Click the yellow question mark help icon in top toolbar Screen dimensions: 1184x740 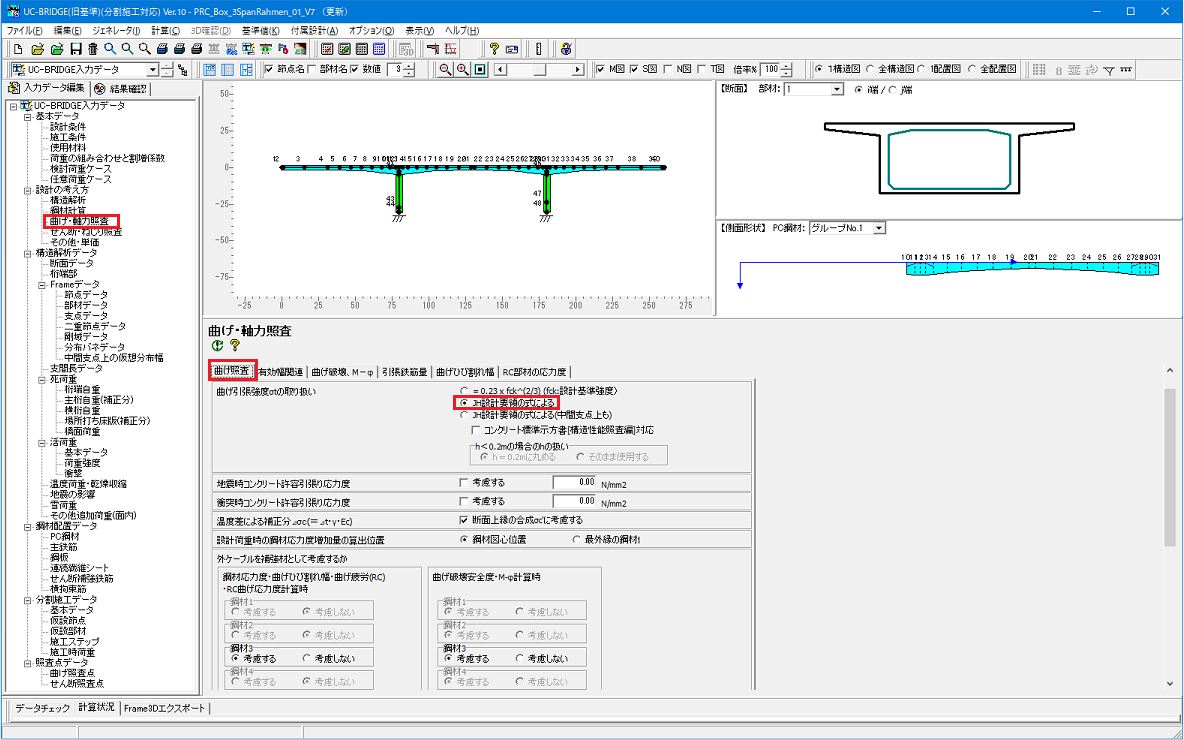tap(494, 49)
